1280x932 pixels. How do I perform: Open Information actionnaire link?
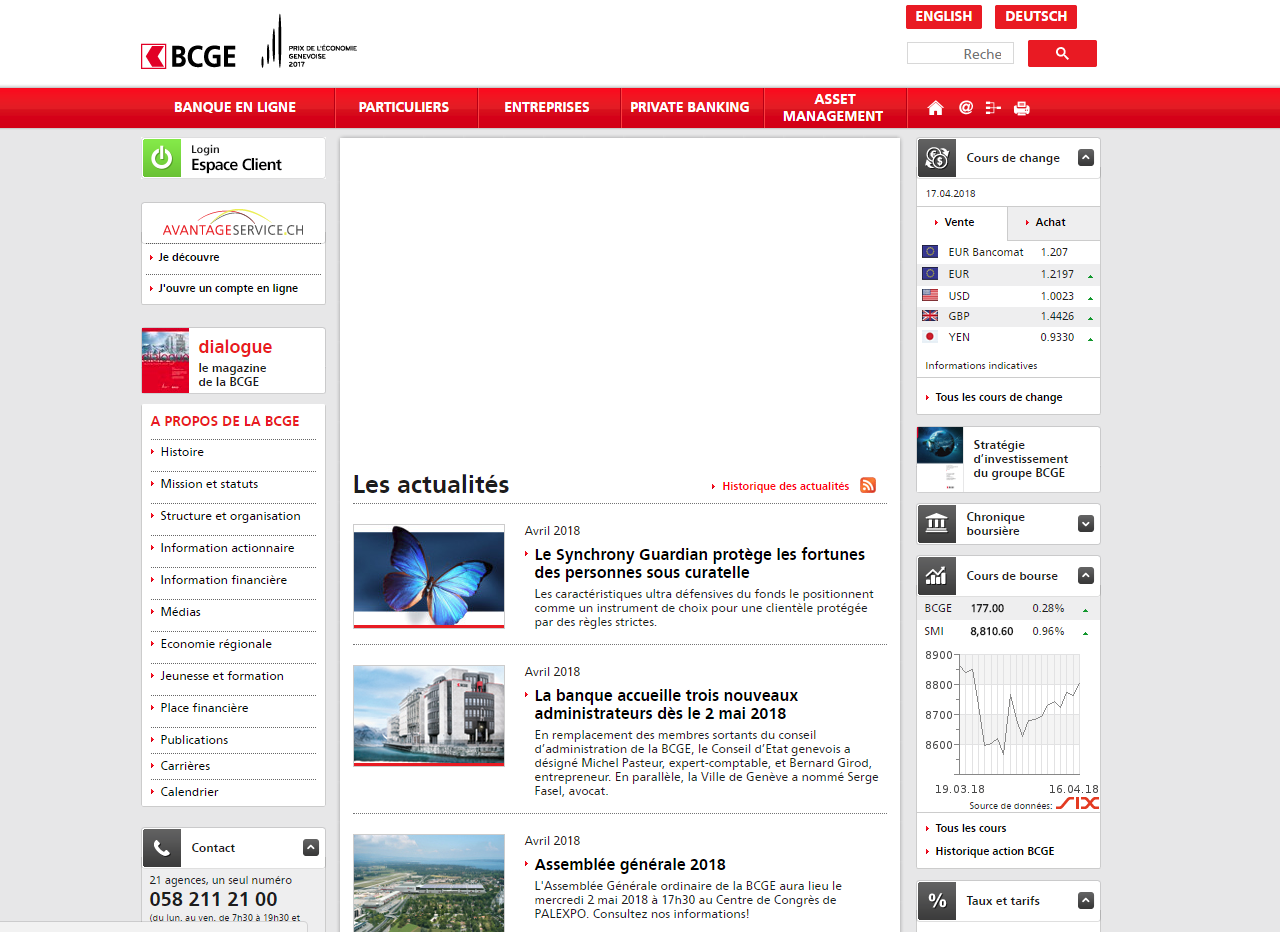point(227,548)
